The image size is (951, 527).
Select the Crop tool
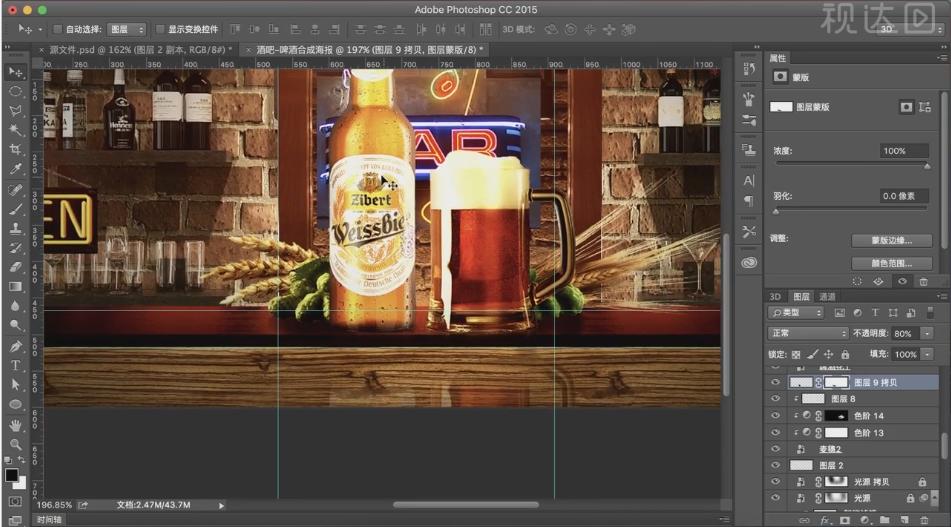tap(16, 150)
